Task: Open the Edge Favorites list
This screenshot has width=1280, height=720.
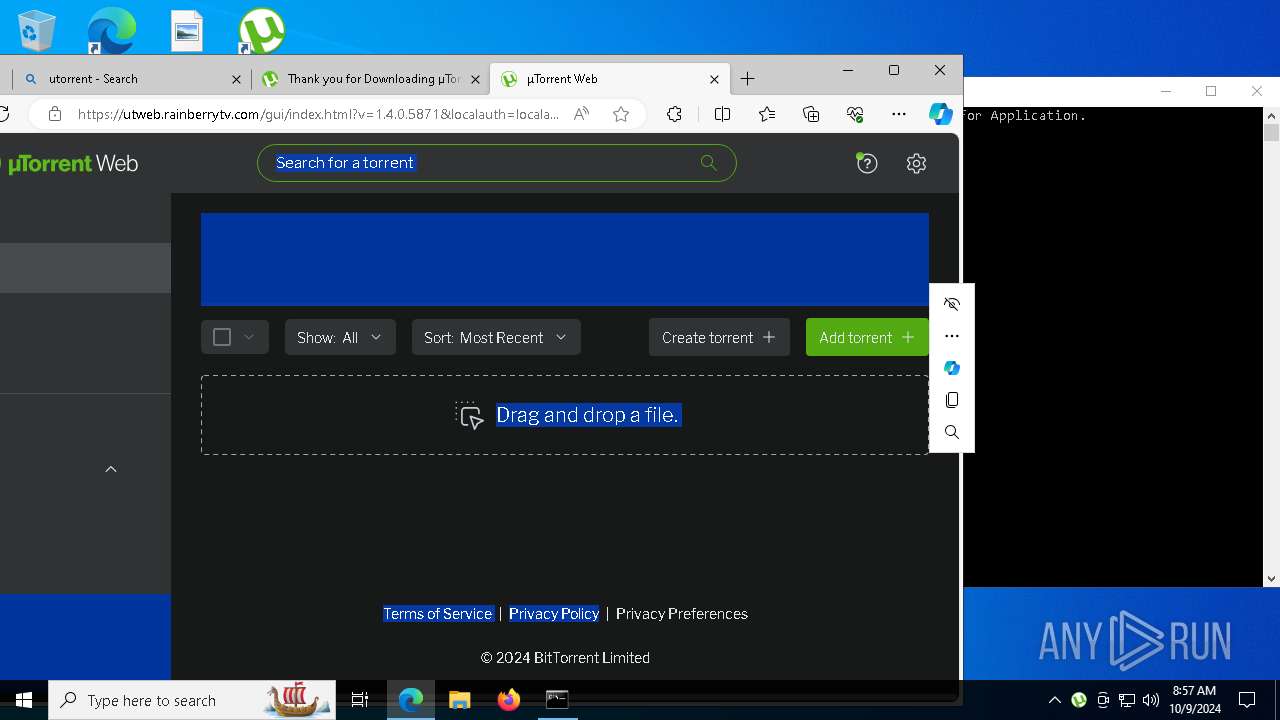Action: [767, 114]
